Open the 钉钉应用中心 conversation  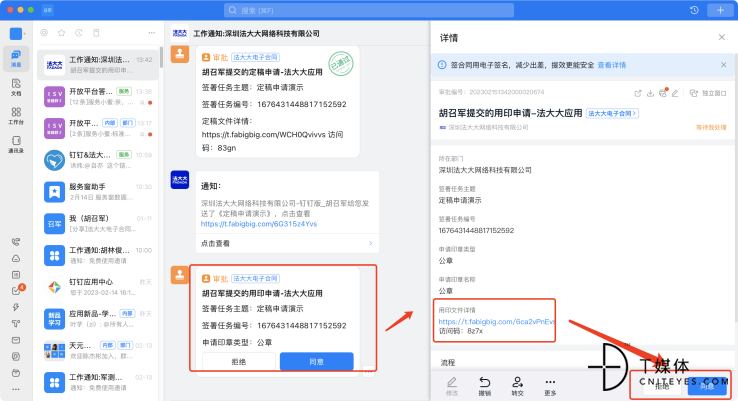click(98, 287)
